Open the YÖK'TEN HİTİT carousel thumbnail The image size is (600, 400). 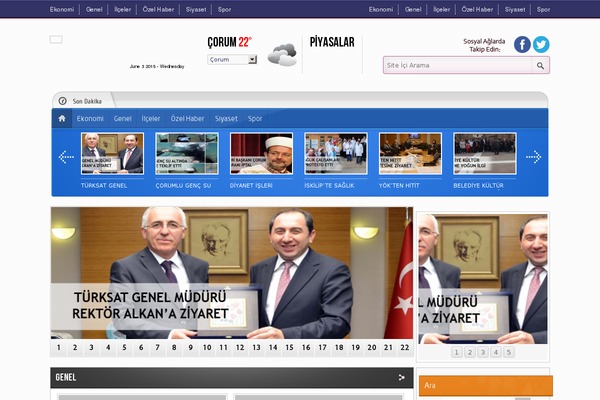(410, 153)
